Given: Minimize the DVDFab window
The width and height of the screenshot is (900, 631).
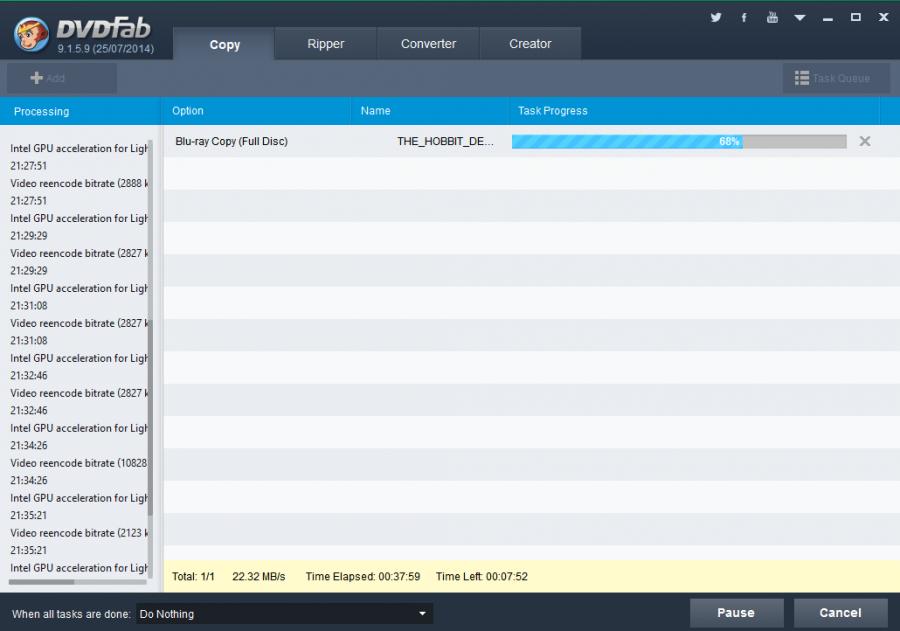Looking at the screenshot, I should pos(827,19).
